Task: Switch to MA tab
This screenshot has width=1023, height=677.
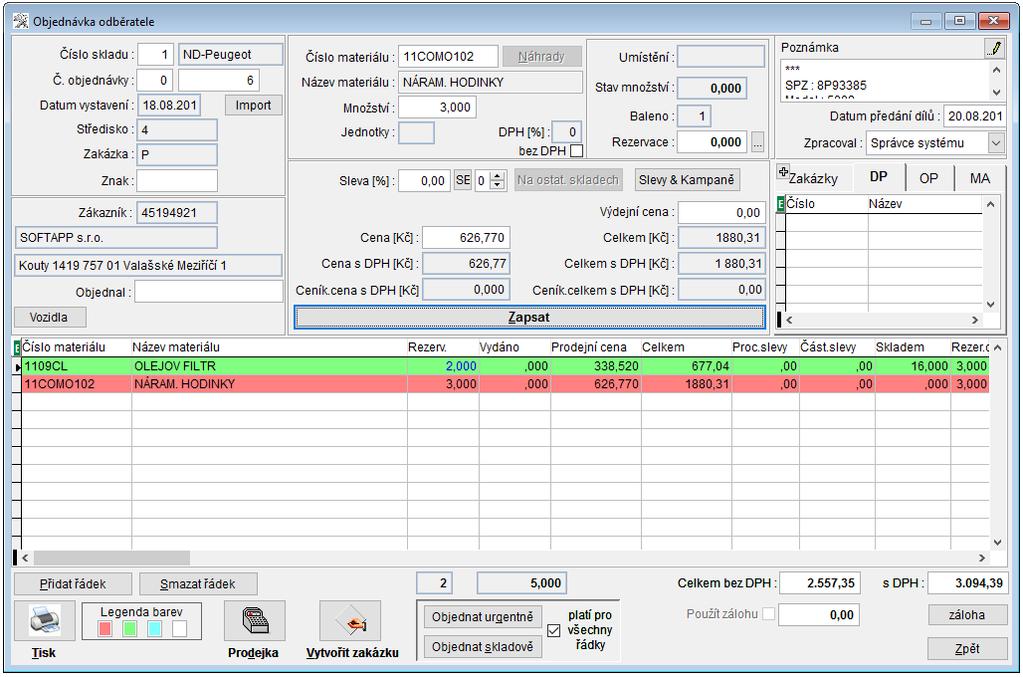Action: tap(979, 178)
